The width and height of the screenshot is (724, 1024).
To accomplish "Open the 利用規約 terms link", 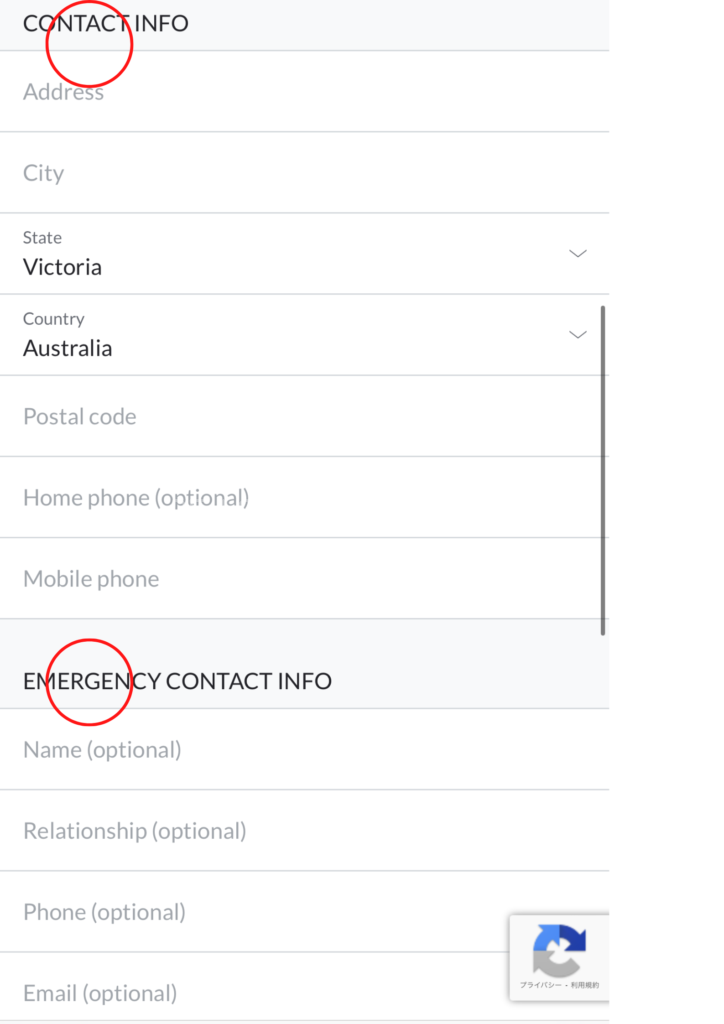I will click(x=586, y=986).
